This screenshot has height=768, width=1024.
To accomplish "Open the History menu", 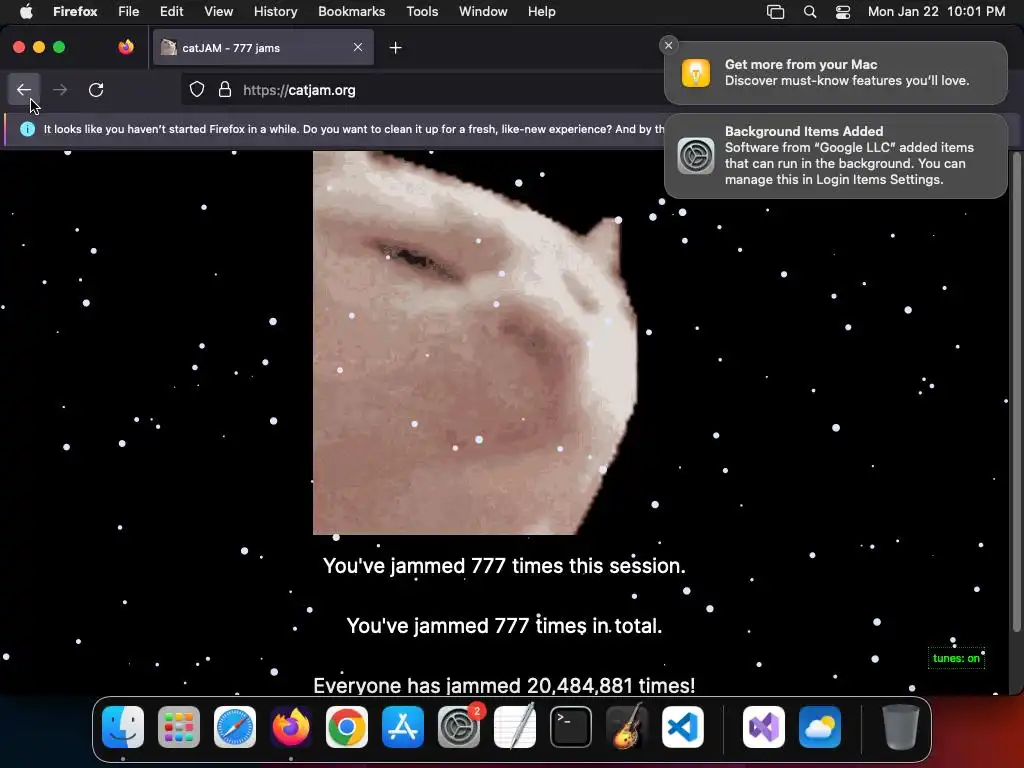I will pyautogui.click(x=276, y=11).
